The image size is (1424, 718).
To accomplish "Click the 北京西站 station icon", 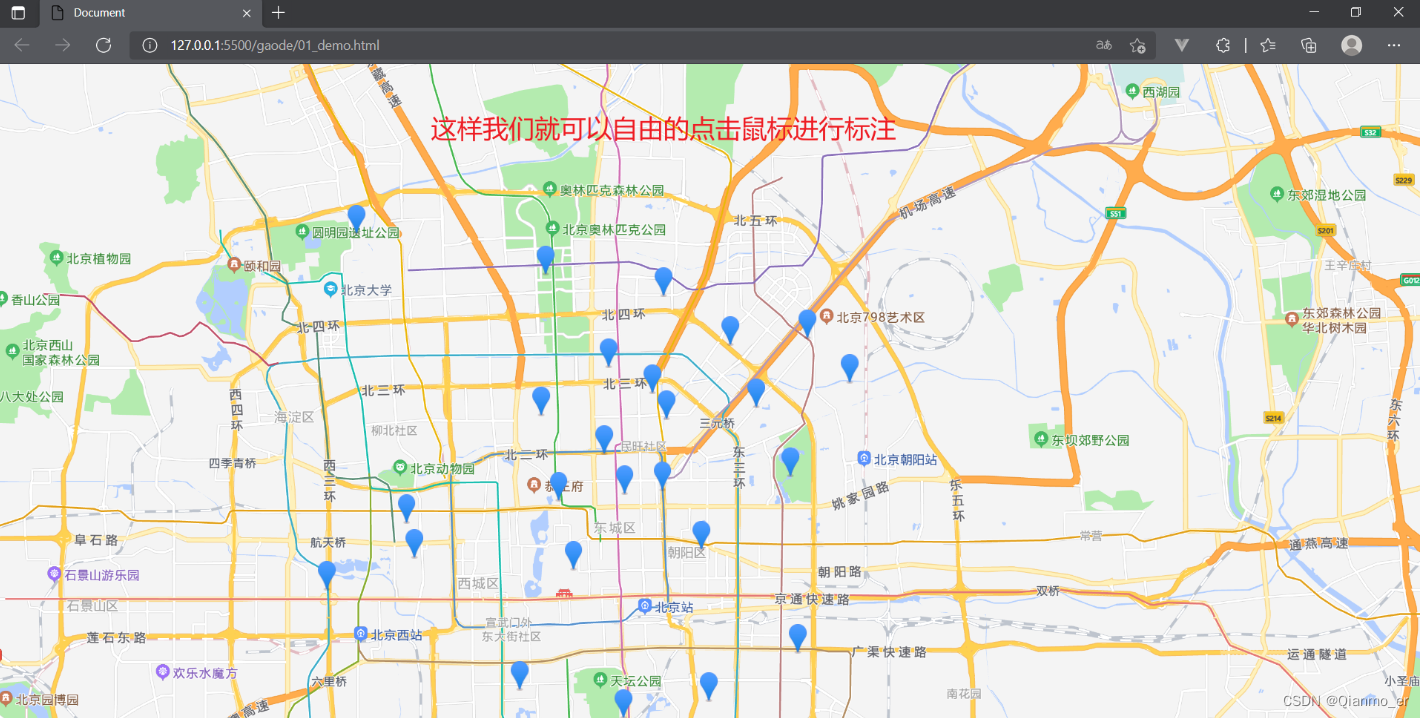I will pos(360,634).
